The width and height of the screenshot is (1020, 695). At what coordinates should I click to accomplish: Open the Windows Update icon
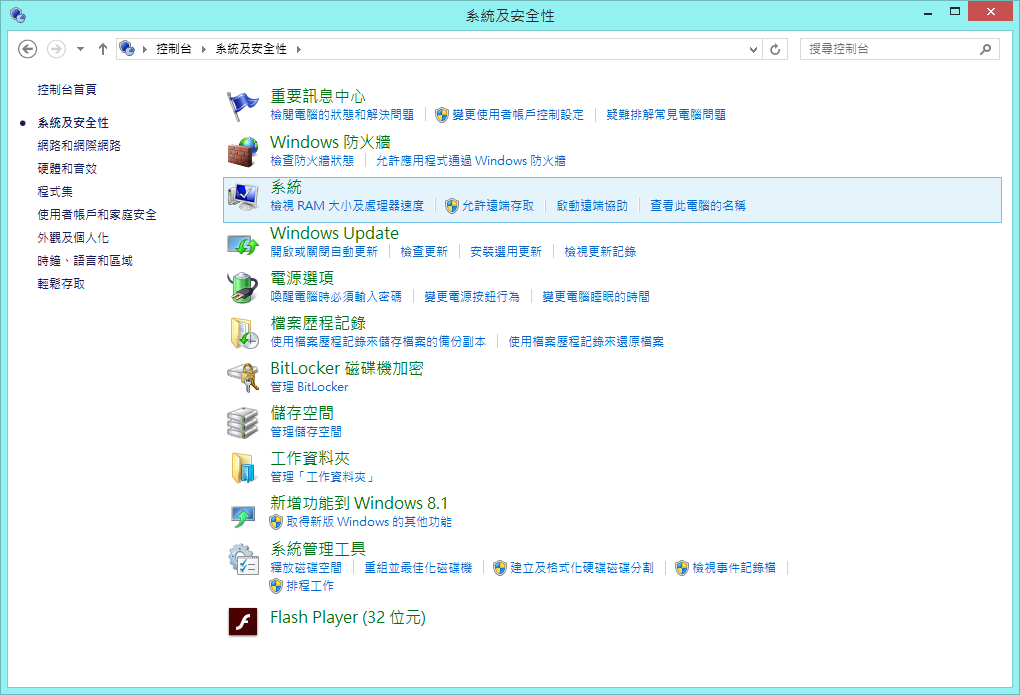243,245
